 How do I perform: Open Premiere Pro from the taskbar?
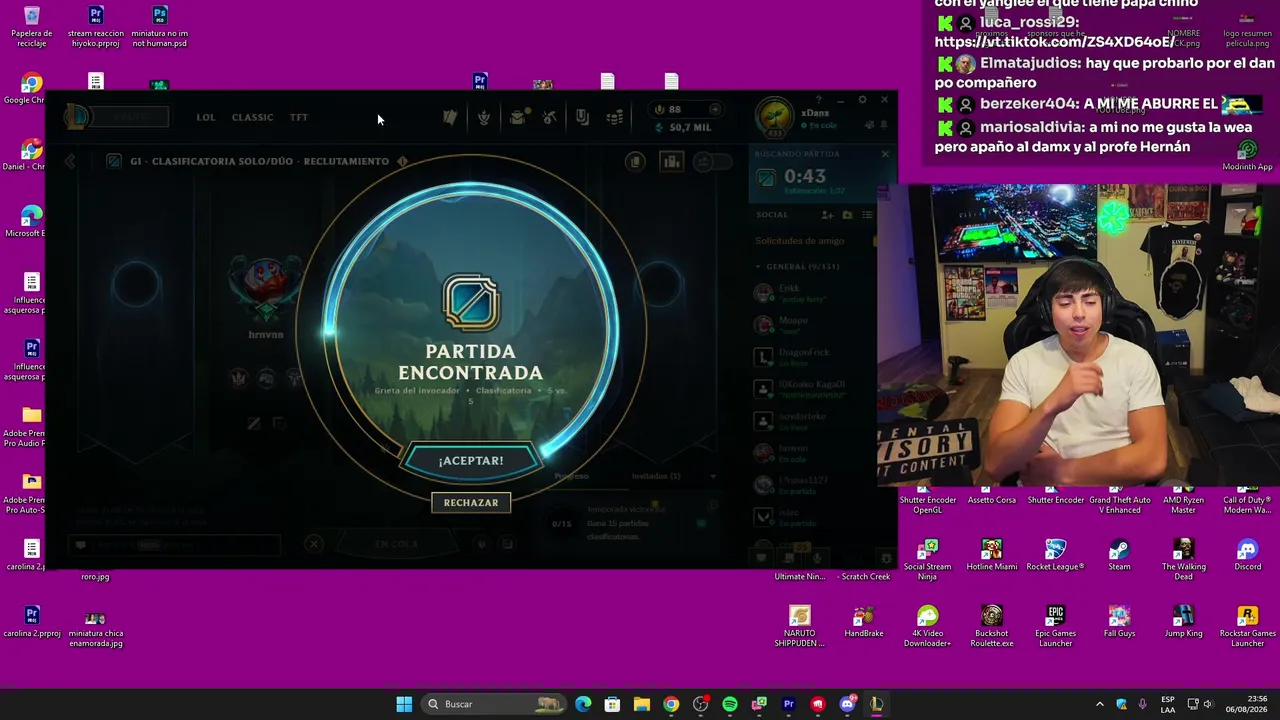pyautogui.click(x=789, y=704)
